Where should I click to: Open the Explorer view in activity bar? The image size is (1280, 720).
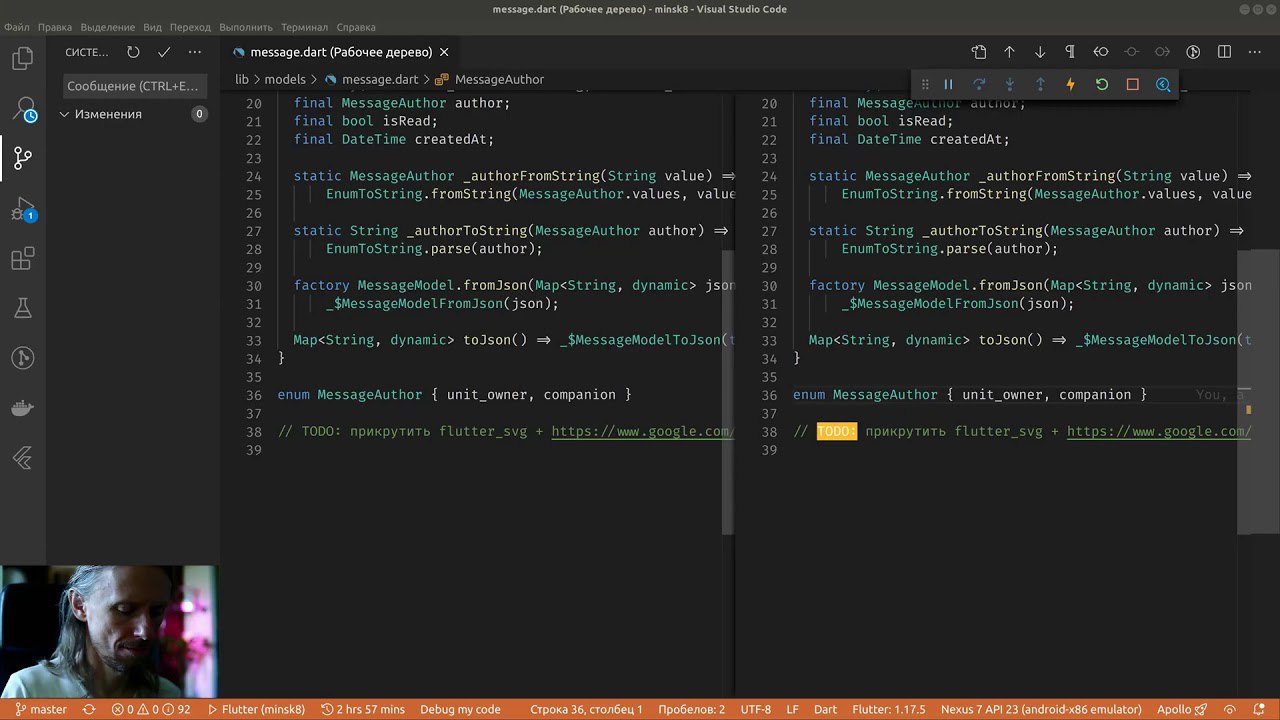(x=22, y=59)
